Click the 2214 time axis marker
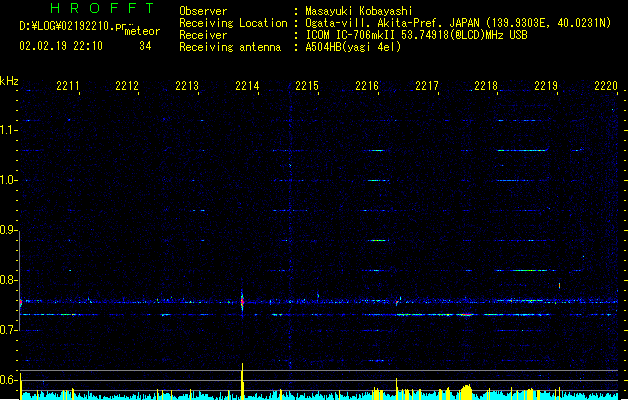Viewport: 629px width, 400px height. click(x=247, y=86)
